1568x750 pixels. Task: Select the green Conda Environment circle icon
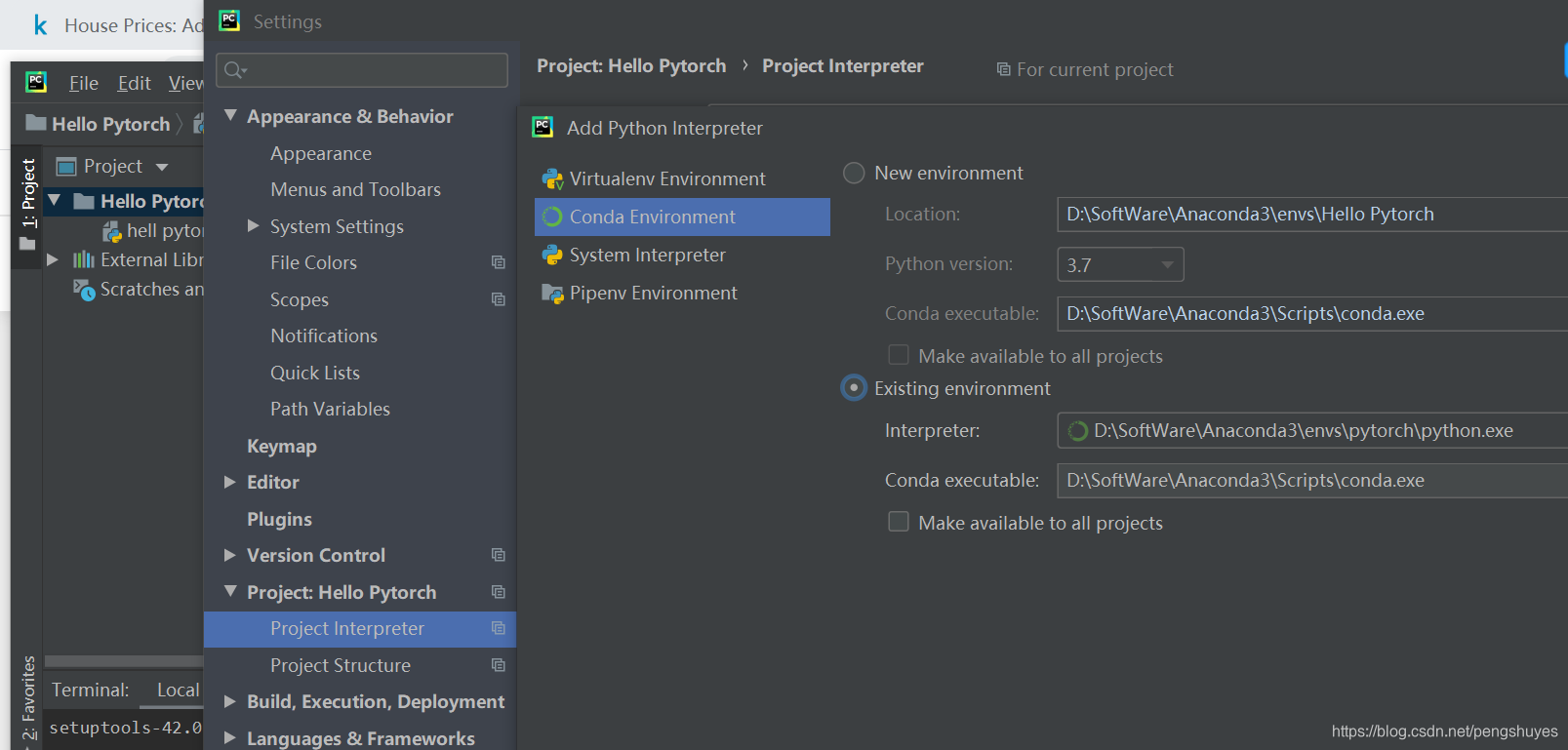click(552, 217)
